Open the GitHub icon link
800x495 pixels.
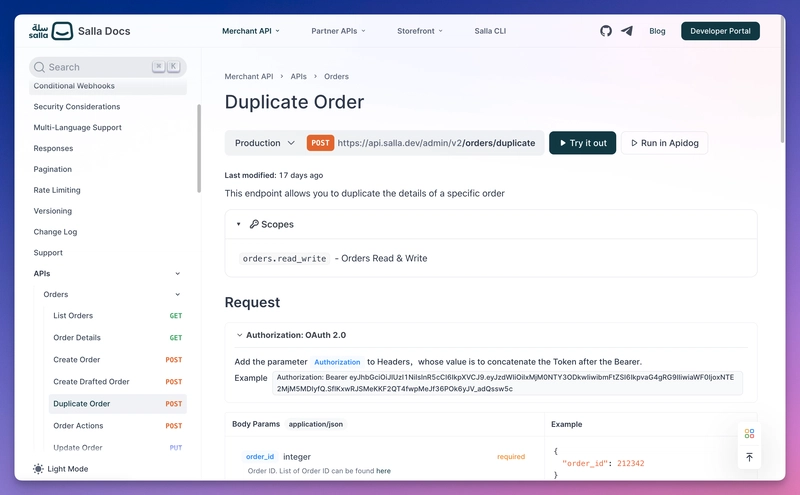point(606,31)
